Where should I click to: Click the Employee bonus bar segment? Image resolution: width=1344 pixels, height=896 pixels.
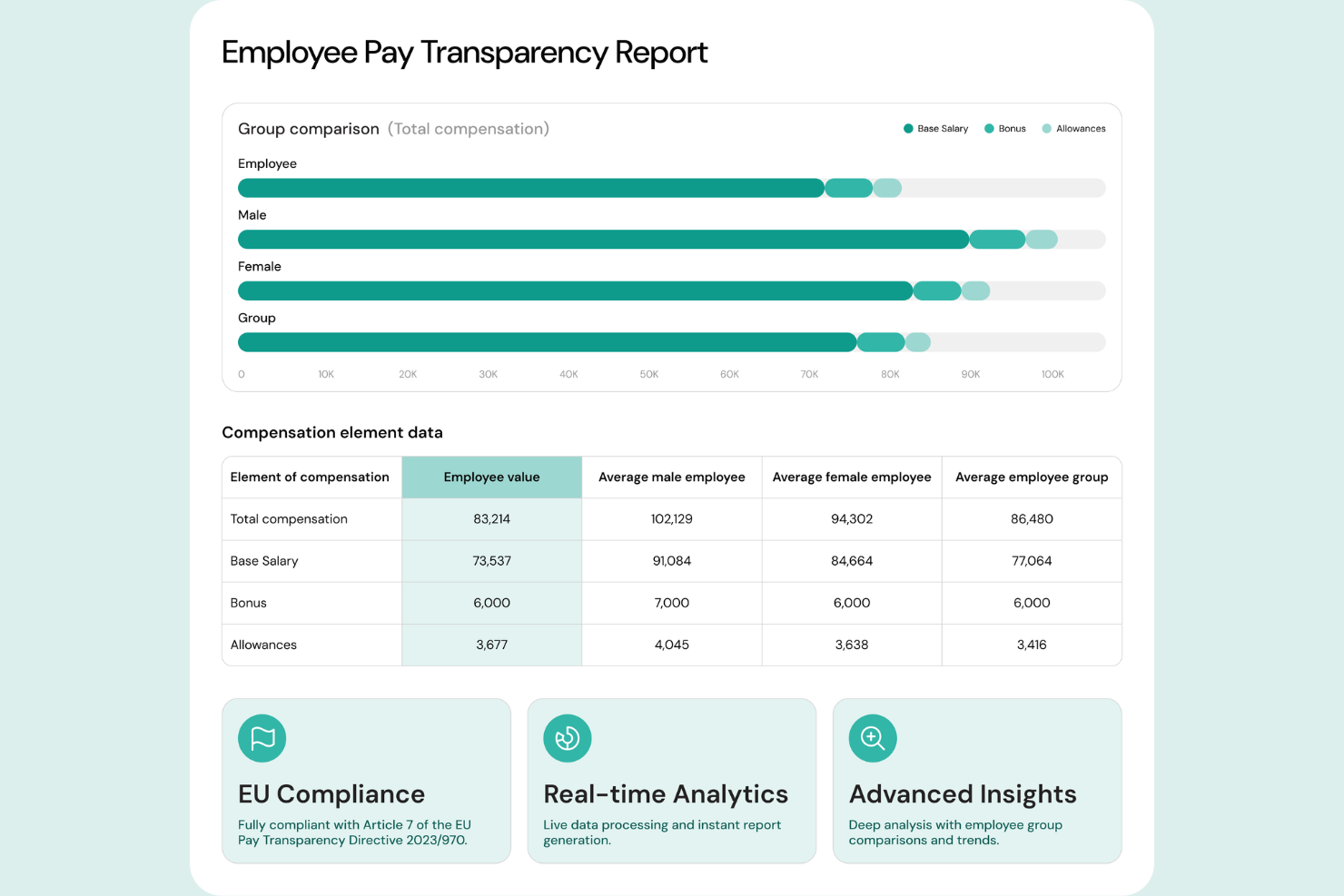pyautogui.click(x=849, y=188)
